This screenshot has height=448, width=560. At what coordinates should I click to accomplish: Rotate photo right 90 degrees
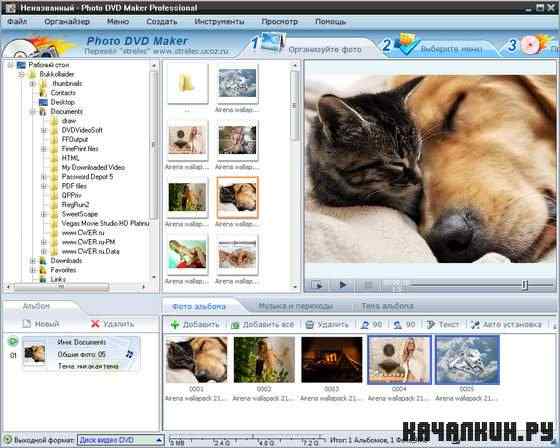pyautogui.click(x=404, y=324)
